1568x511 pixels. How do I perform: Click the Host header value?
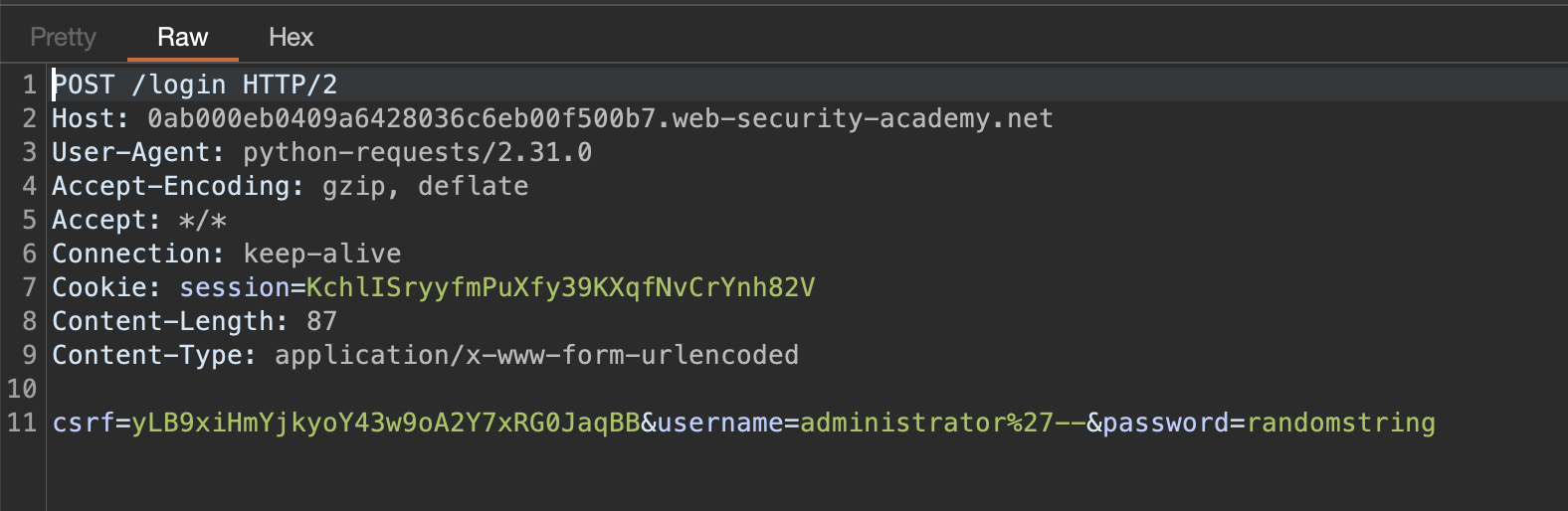pos(600,118)
